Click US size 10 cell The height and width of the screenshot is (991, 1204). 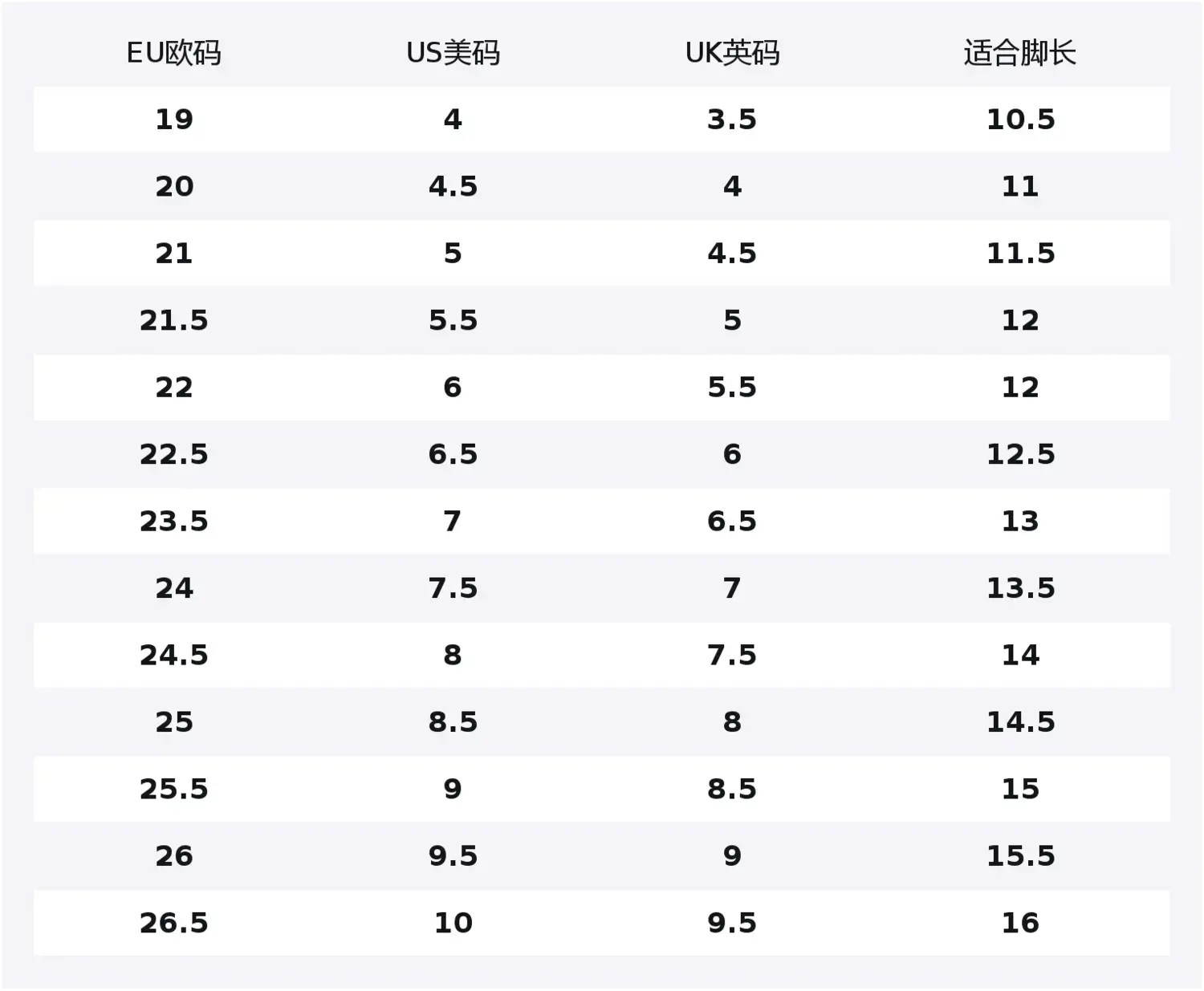[453, 923]
